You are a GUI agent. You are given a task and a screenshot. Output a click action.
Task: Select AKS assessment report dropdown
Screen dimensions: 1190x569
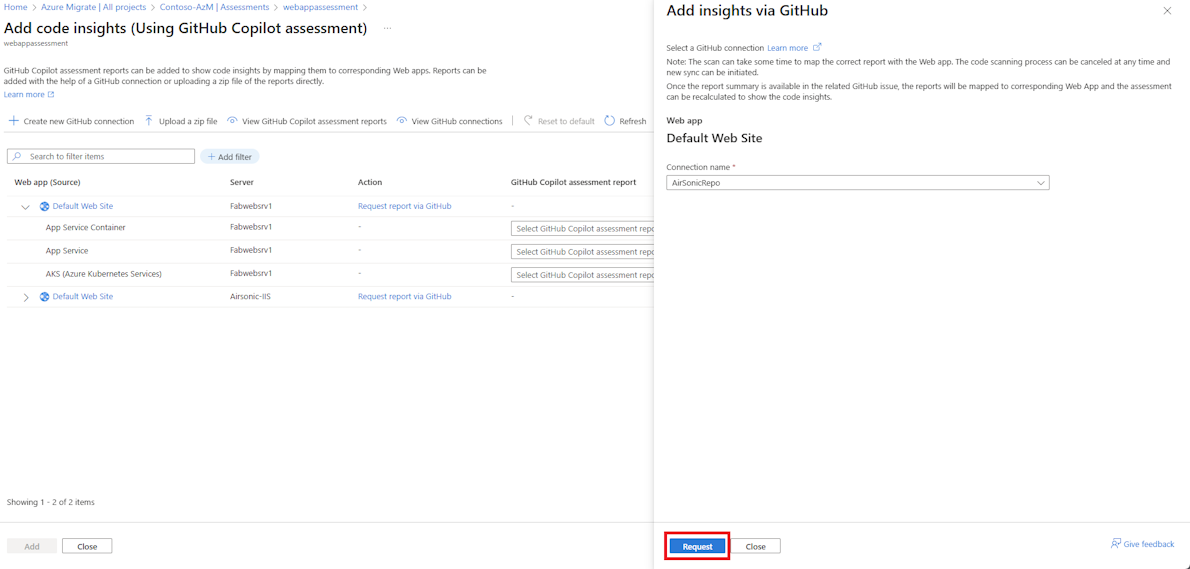click(x=583, y=275)
